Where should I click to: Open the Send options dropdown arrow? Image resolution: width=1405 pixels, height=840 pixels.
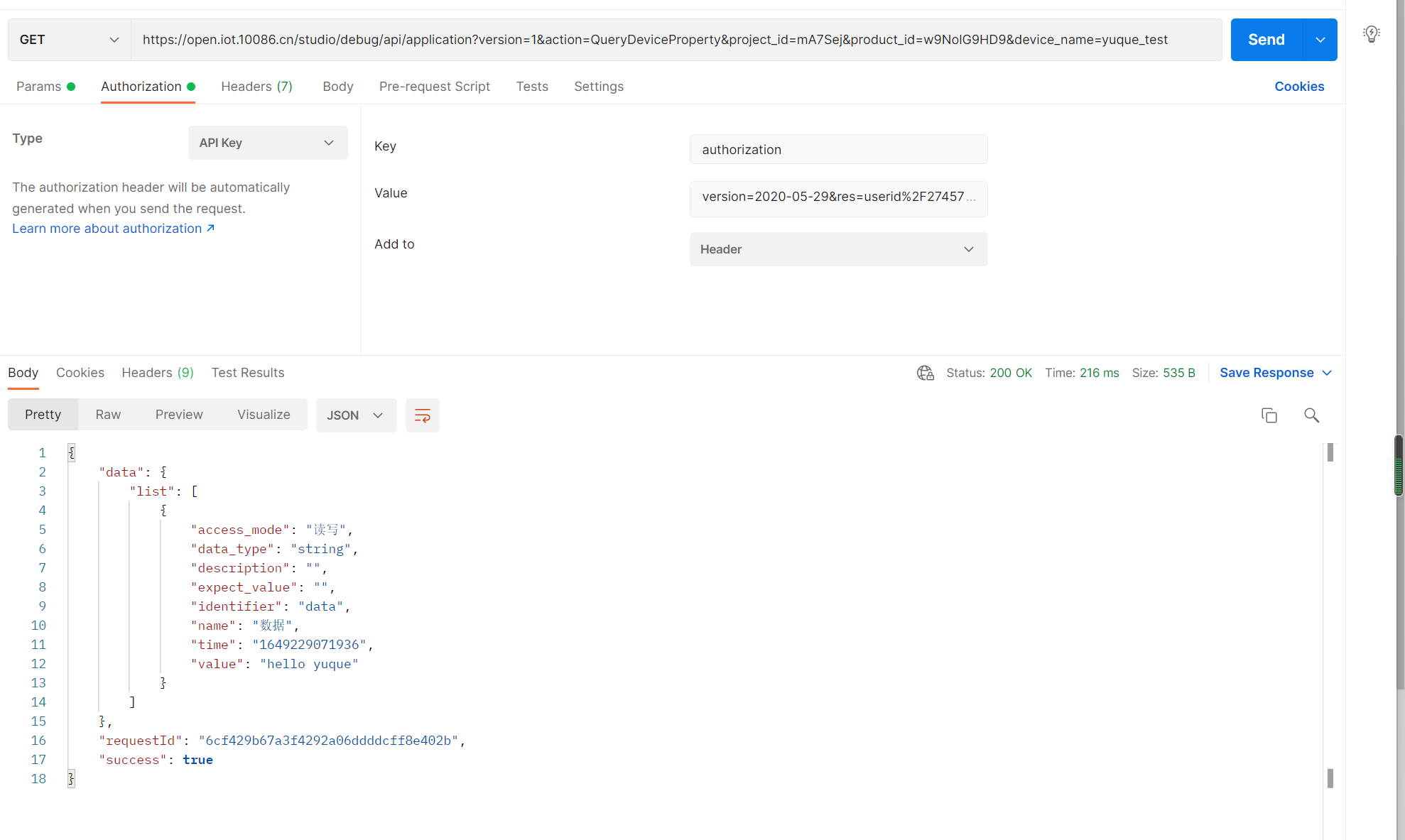pos(1320,40)
